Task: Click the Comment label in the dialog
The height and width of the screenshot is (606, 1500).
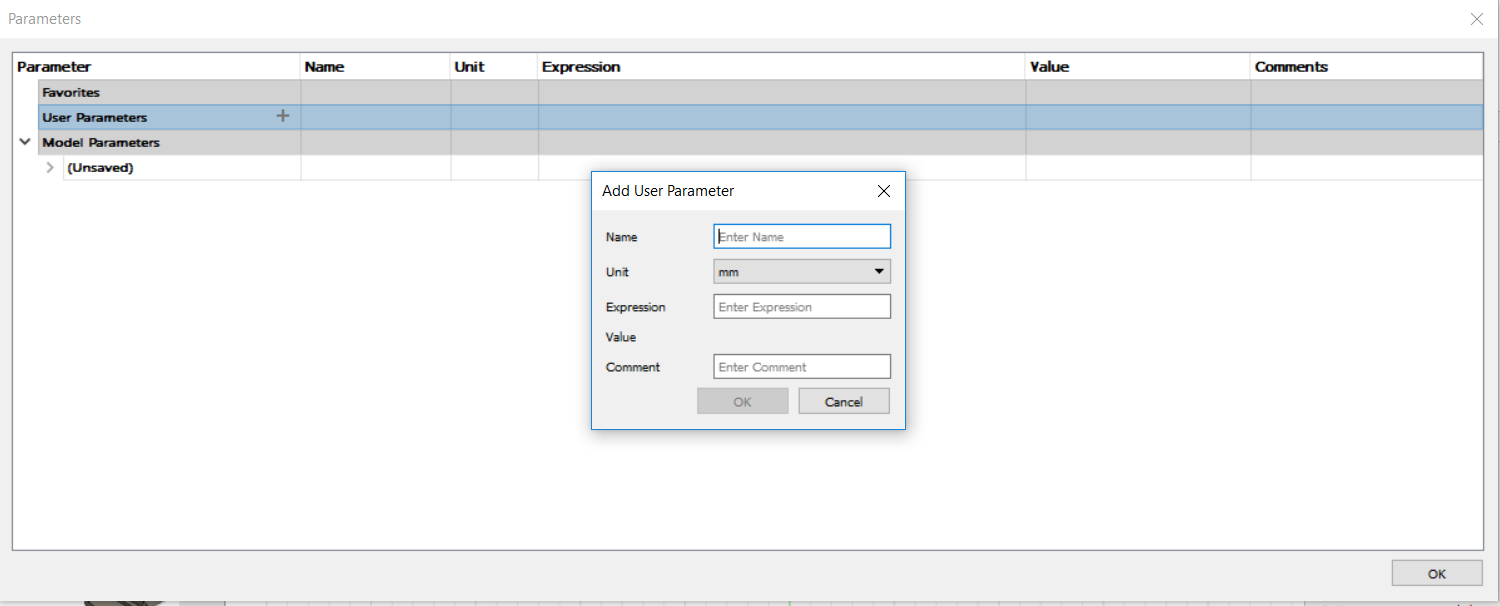Action: pyautogui.click(x=633, y=367)
